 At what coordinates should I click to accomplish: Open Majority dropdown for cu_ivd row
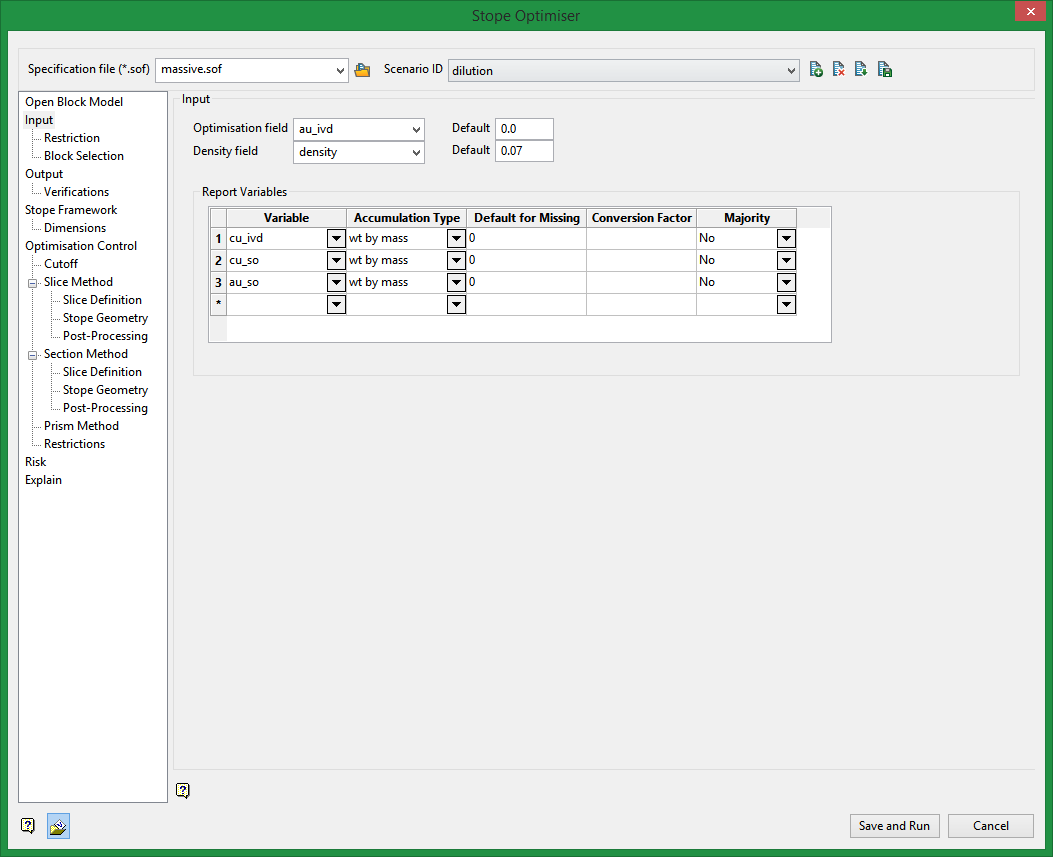point(786,238)
